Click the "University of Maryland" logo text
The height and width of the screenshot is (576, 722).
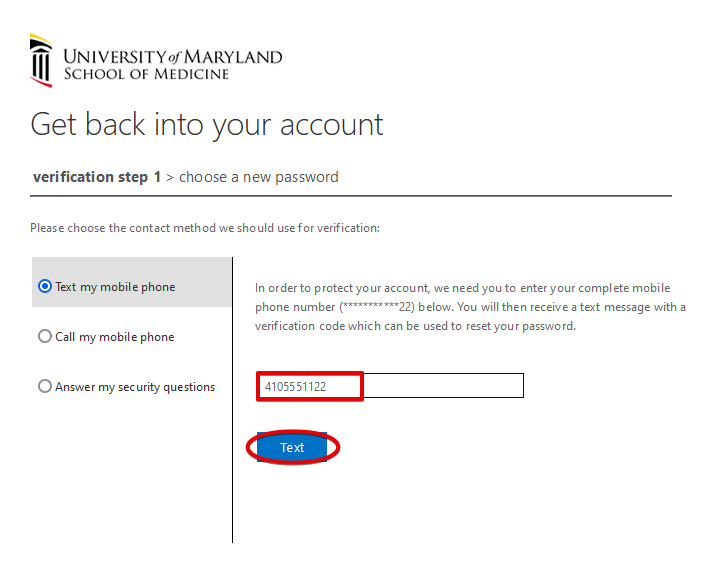(x=173, y=56)
